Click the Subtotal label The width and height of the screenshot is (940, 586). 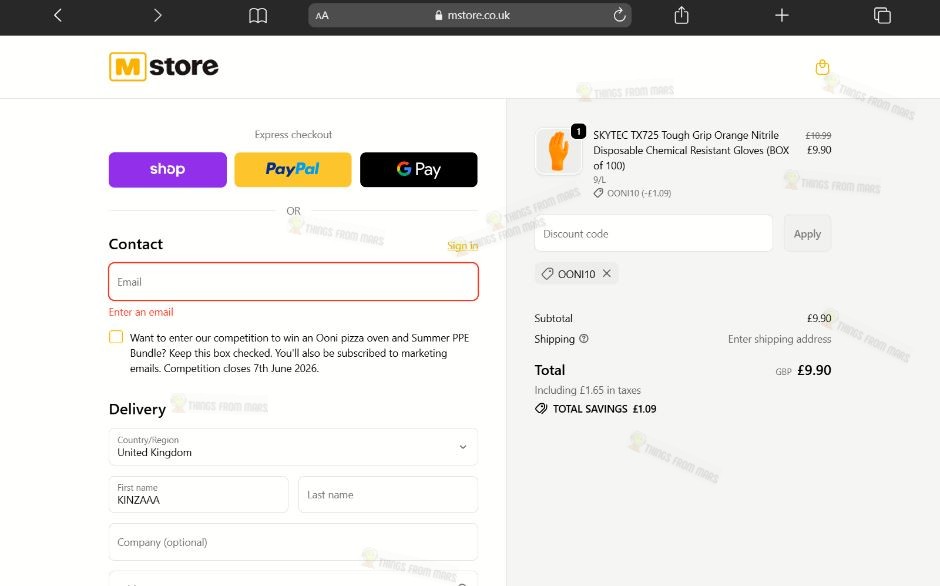coord(553,318)
